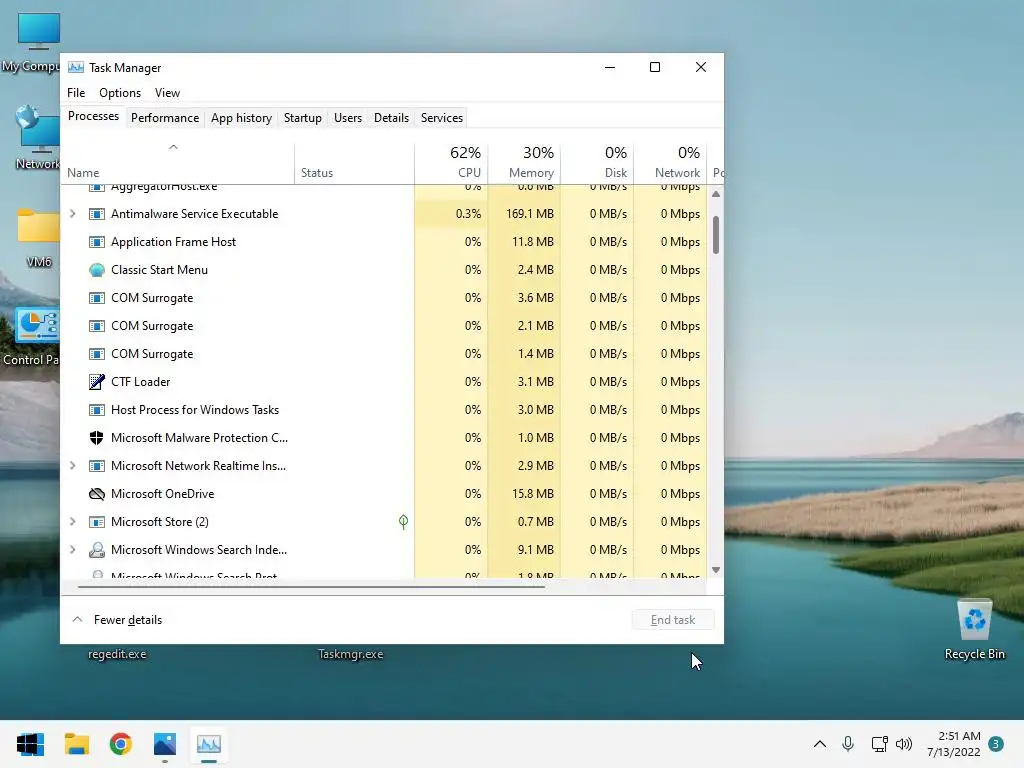Select the COM Surrogate row using 2.1 MB
1024x768 pixels.
[x=384, y=326]
